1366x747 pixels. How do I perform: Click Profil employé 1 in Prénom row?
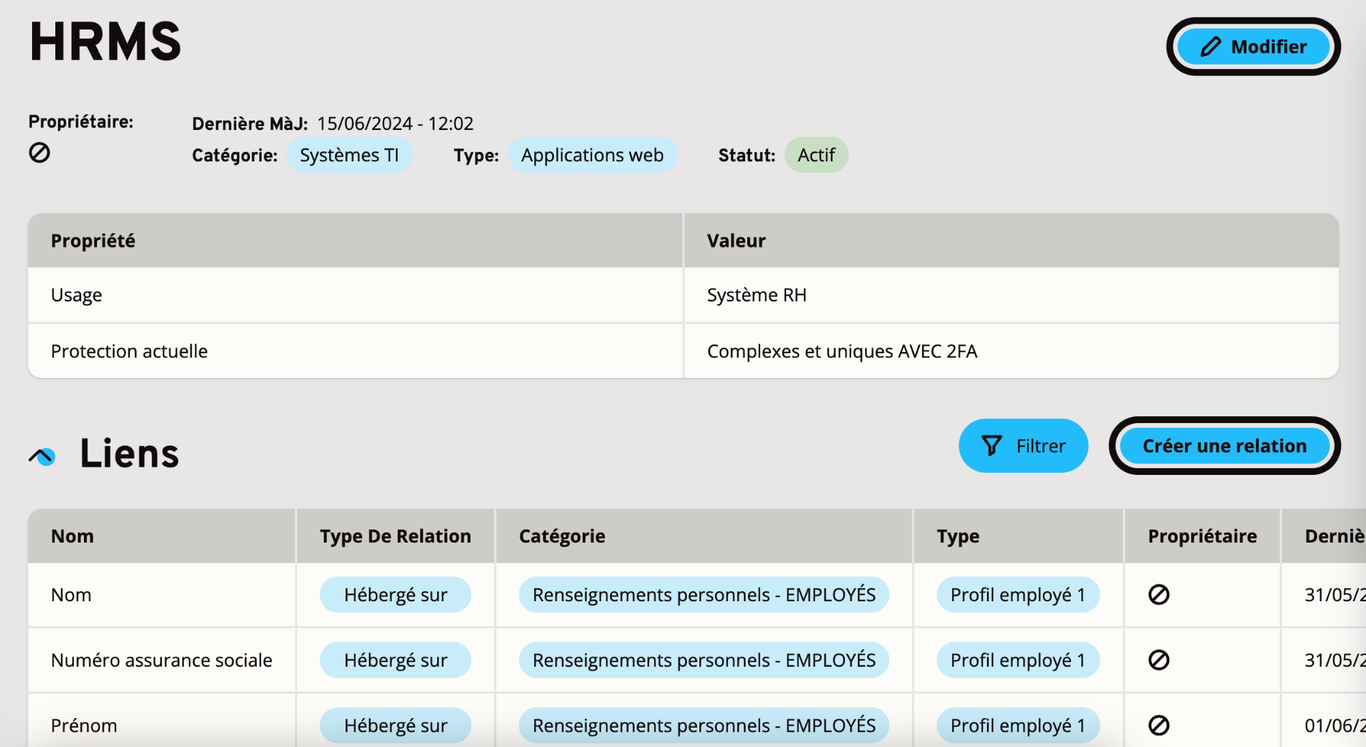[1018, 725]
